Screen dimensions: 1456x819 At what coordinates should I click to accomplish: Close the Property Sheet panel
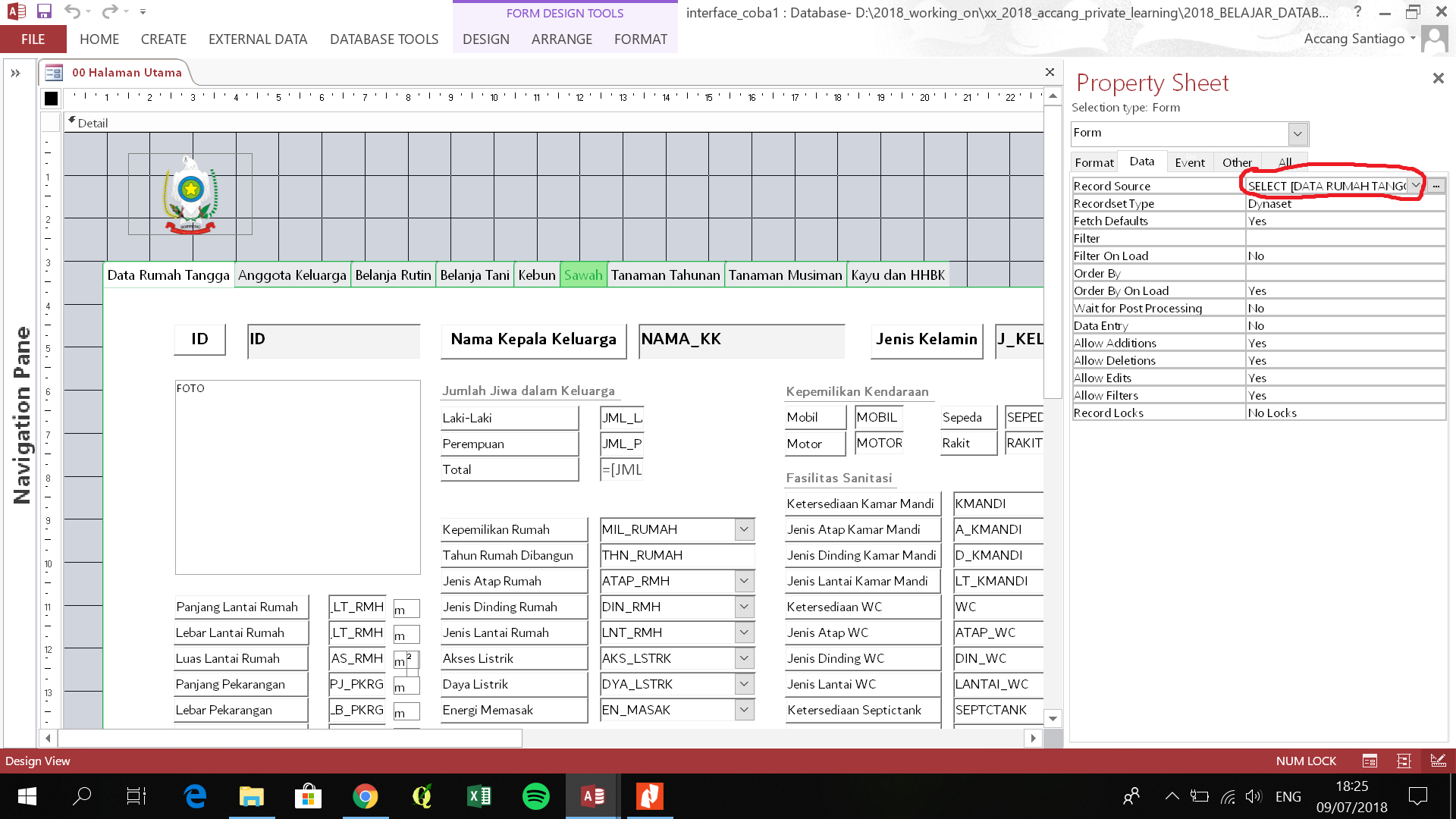tap(1438, 78)
